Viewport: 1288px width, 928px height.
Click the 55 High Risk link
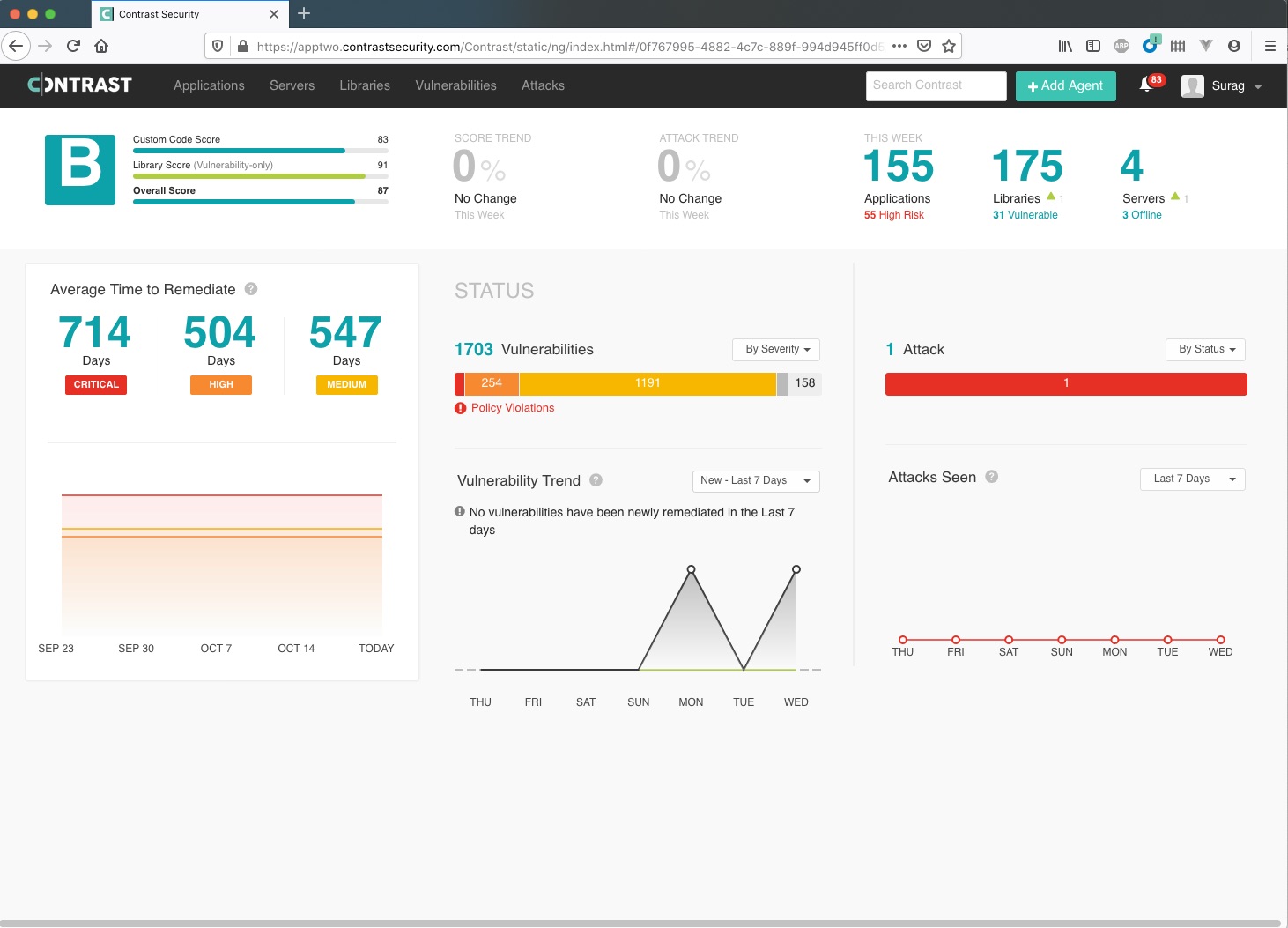point(893,215)
